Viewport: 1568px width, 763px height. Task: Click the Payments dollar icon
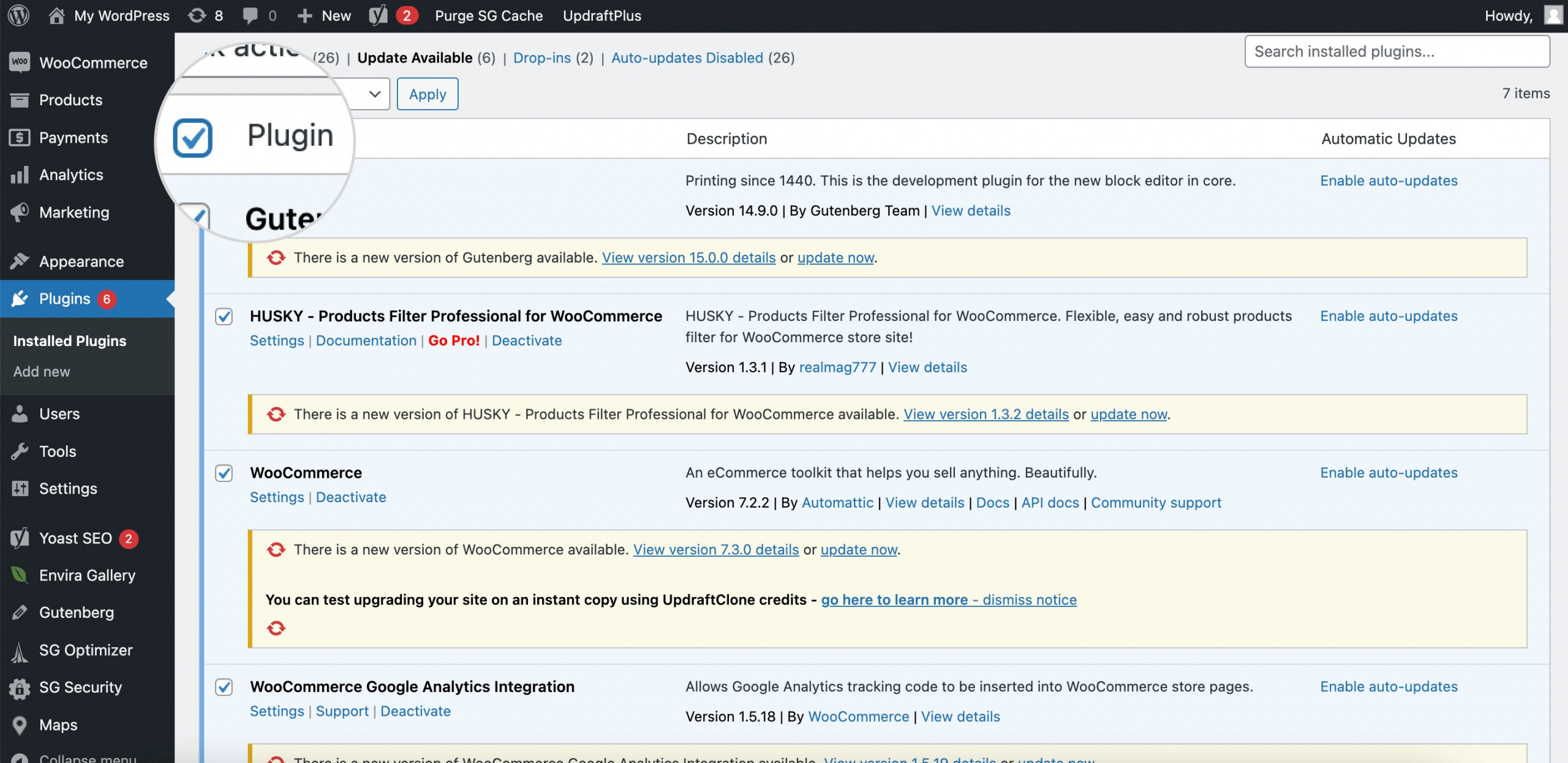pyautogui.click(x=20, y=137)
